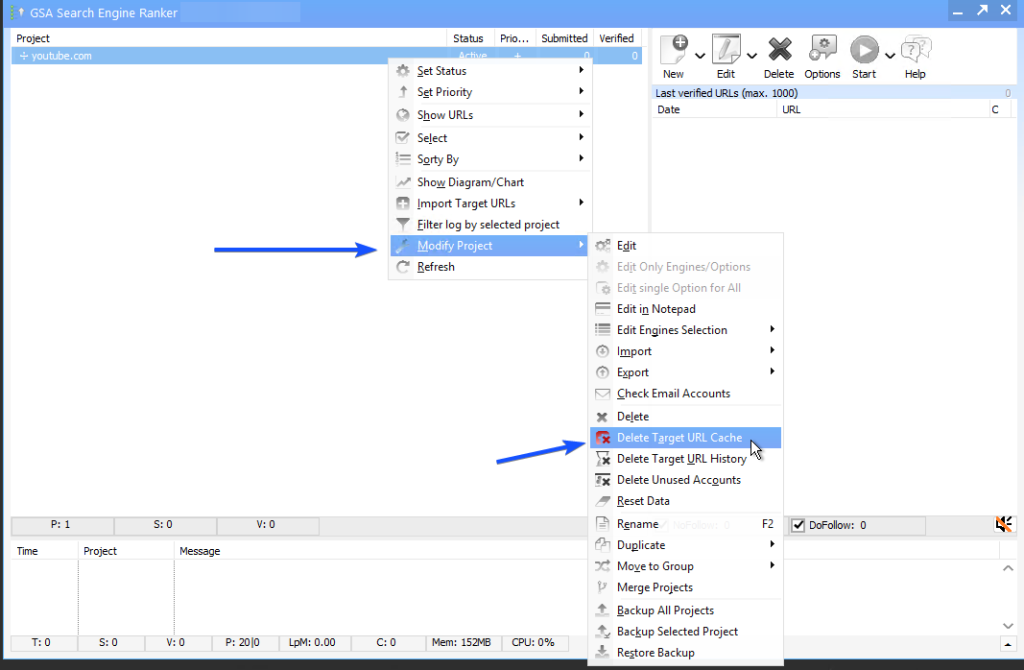This screenshot has height=670, width=1024.
Task: Choose Delete Target URL Cache
Action: [x=679, y=438]
